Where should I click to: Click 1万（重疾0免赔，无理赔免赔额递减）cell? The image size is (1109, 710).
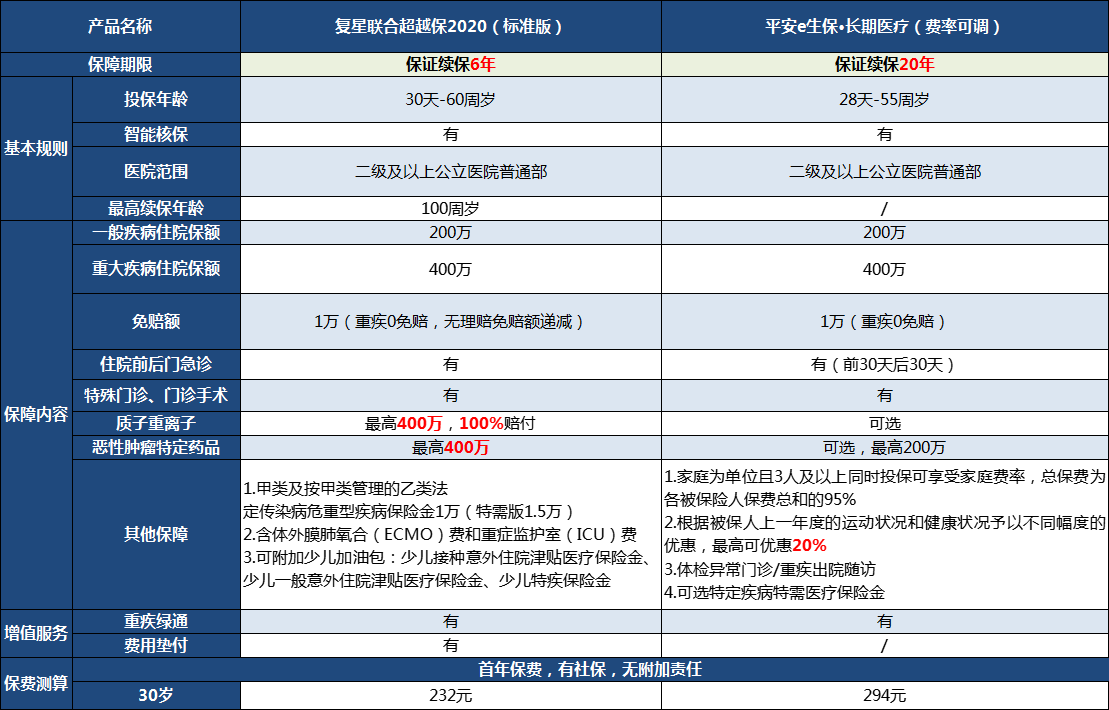pyautogui.click(x=451, y=321)
